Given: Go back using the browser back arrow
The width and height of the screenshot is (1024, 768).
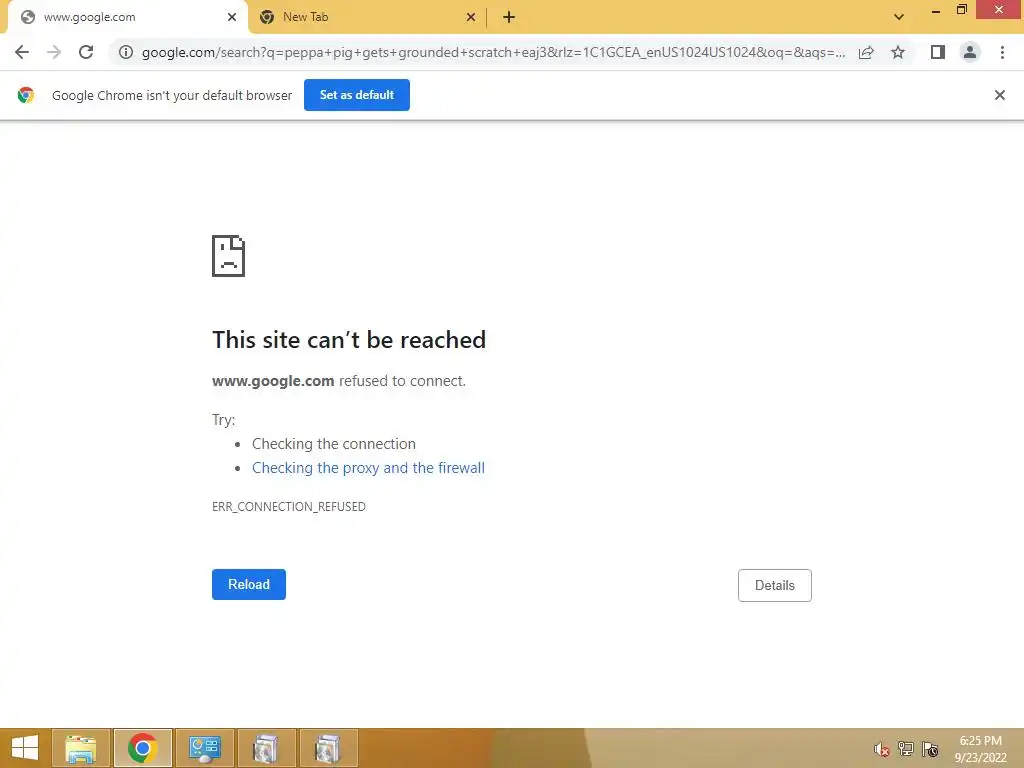Looking at the screenshot, I should point(22,52).
